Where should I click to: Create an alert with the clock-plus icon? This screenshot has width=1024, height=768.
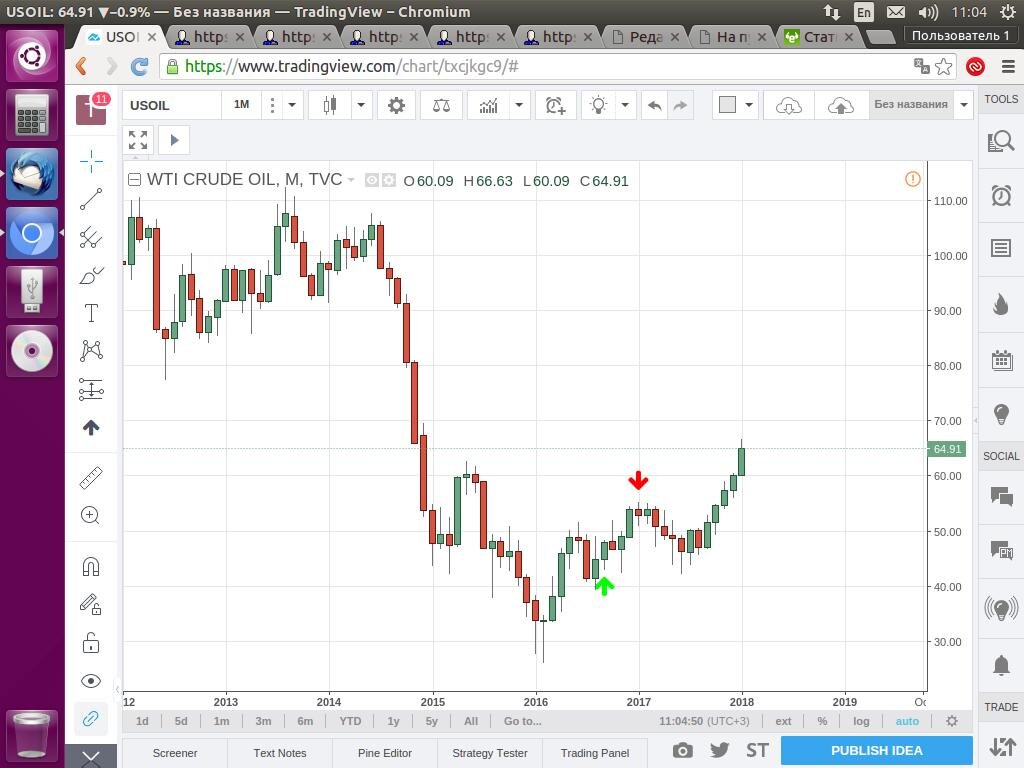tap(555, 105)
